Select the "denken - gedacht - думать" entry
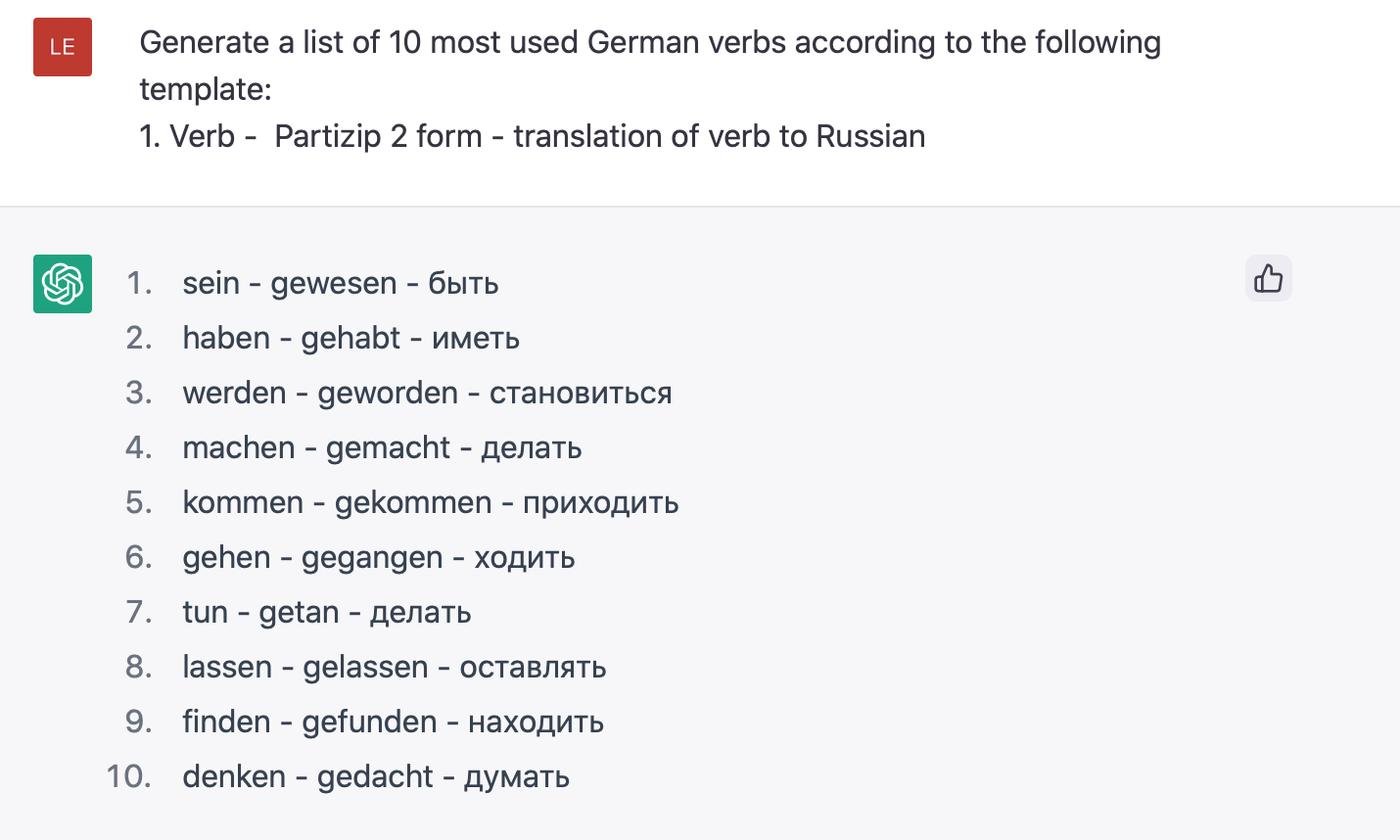The image size is (1400, 840). 375,777
